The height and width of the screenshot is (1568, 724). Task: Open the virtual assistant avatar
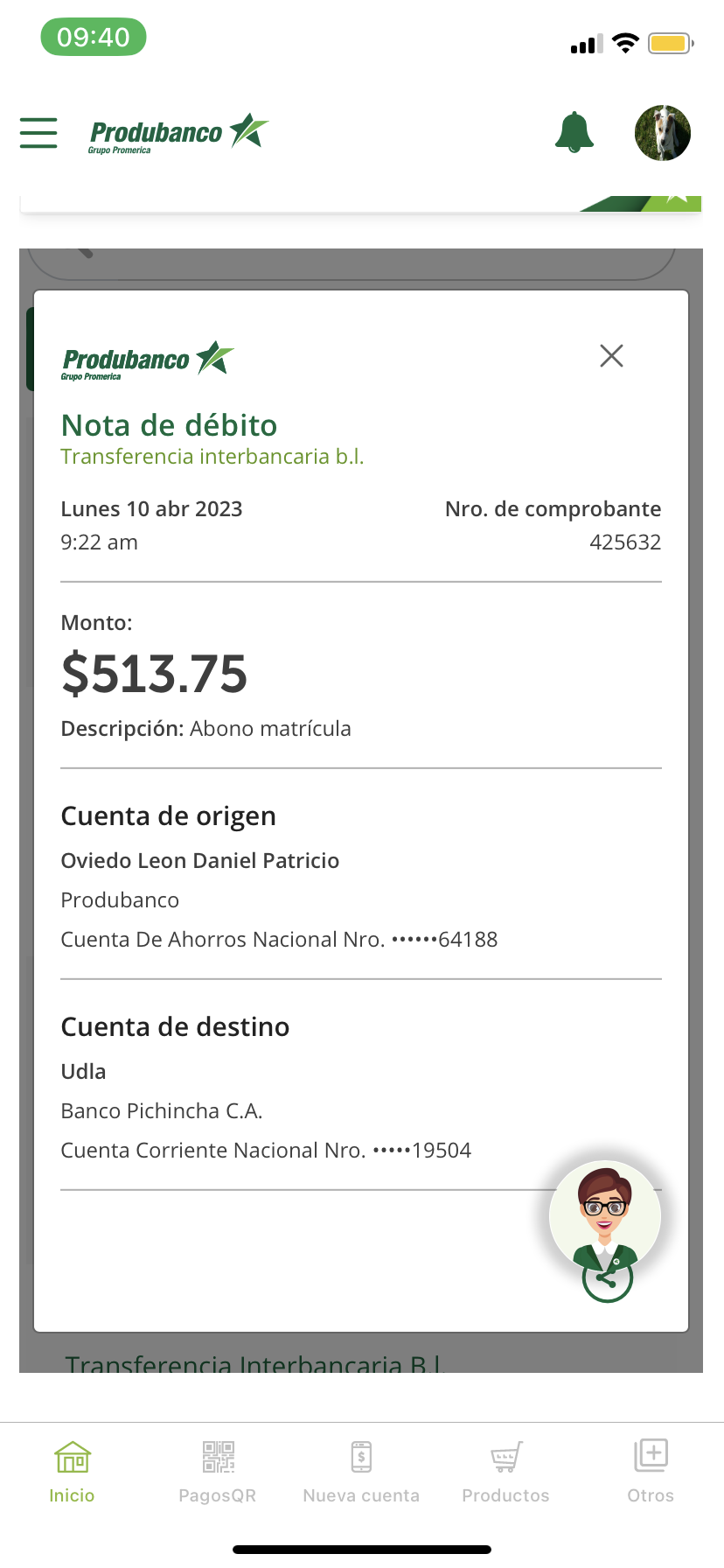[605, 1214]
